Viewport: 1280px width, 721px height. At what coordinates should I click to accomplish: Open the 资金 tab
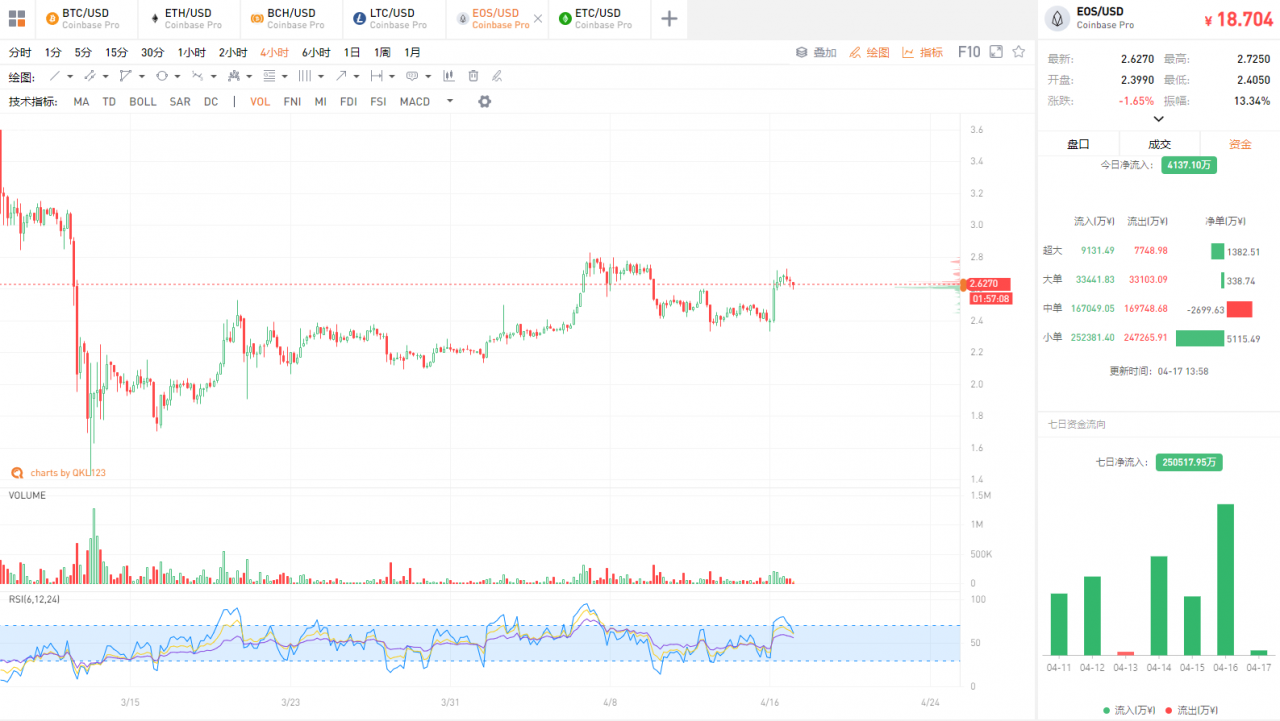[x=1240, y=144]
